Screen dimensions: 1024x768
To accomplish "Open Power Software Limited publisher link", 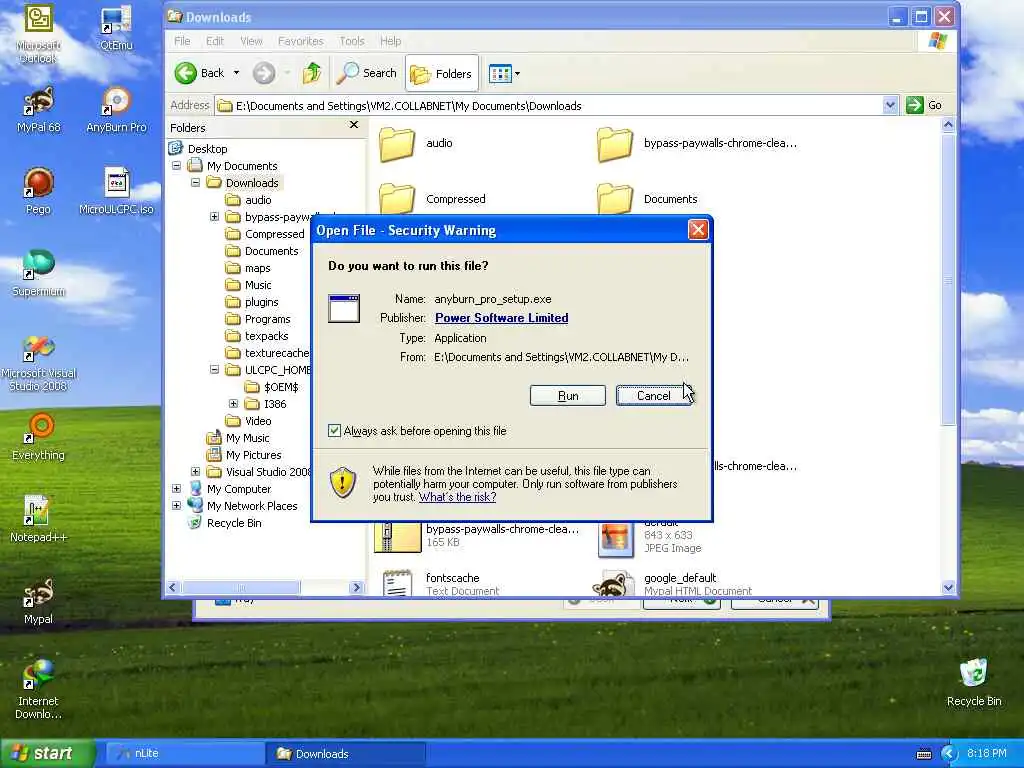I will pyautogui.click(x=502, y=318).
